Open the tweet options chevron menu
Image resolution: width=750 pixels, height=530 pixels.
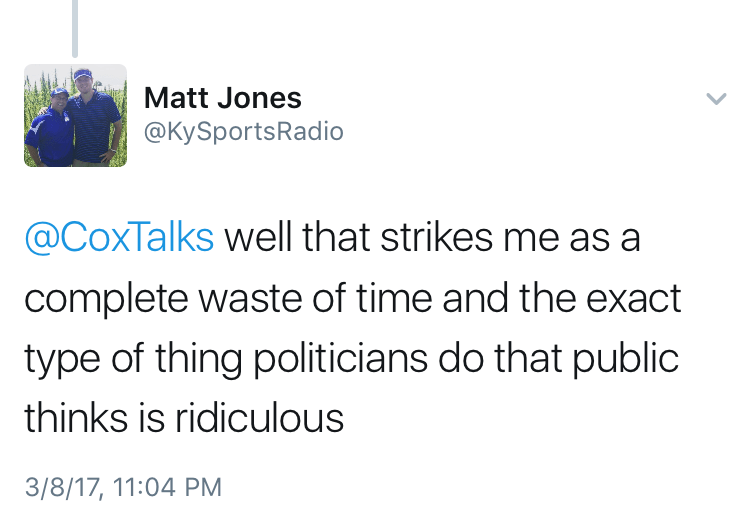click(x=715, y=98)
